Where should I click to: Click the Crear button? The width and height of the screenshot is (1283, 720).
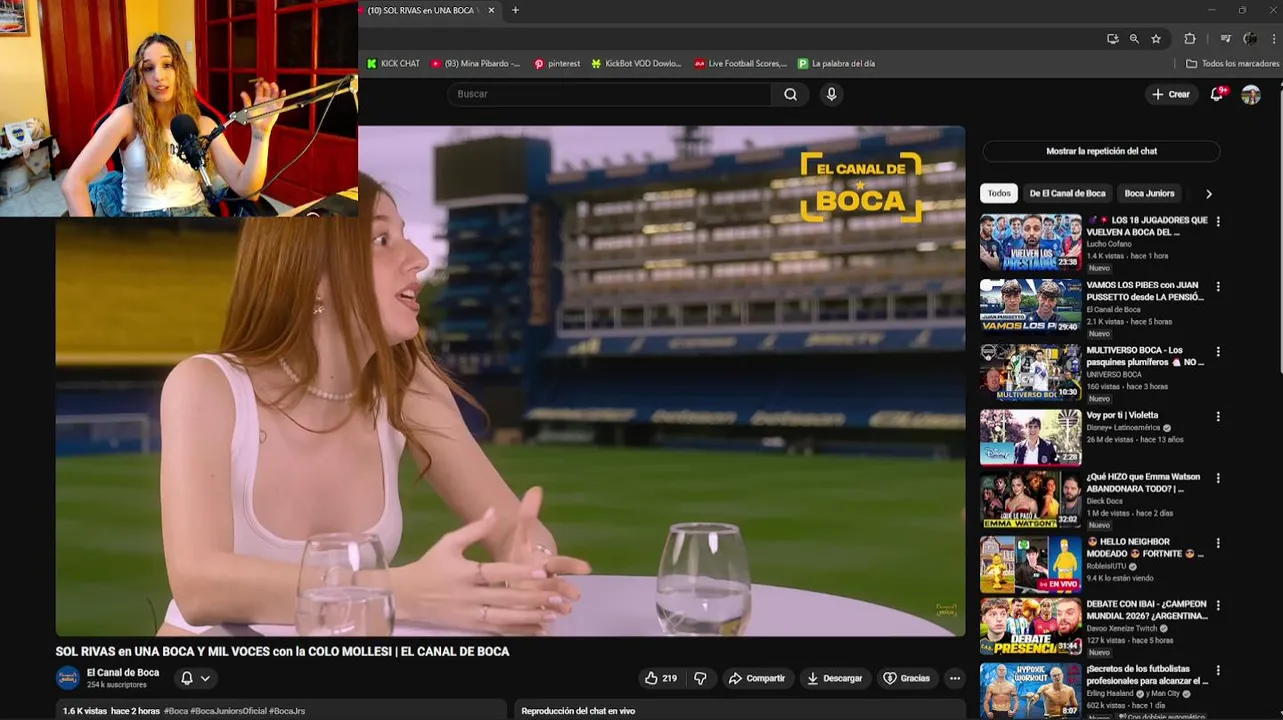tap(1171, 94)
